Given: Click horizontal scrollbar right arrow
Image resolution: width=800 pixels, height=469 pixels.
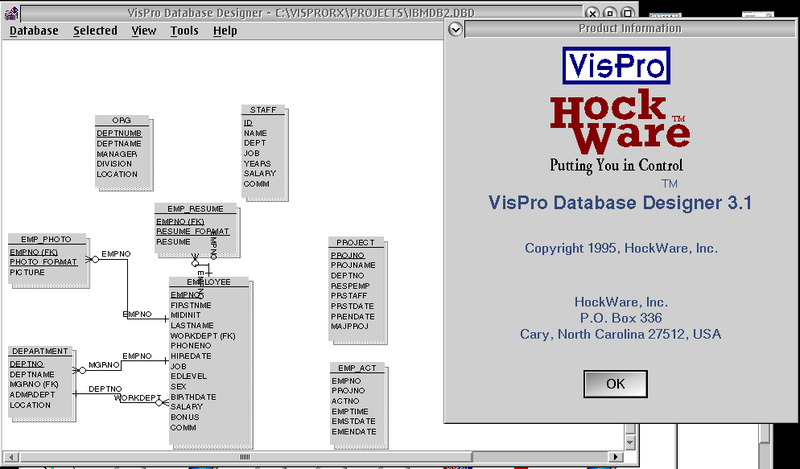Looking at the screenshot, I should (615, 457).
